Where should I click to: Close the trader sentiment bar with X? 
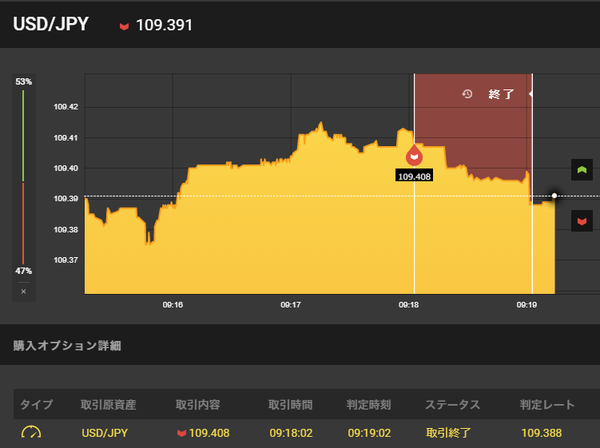(24, 292)
